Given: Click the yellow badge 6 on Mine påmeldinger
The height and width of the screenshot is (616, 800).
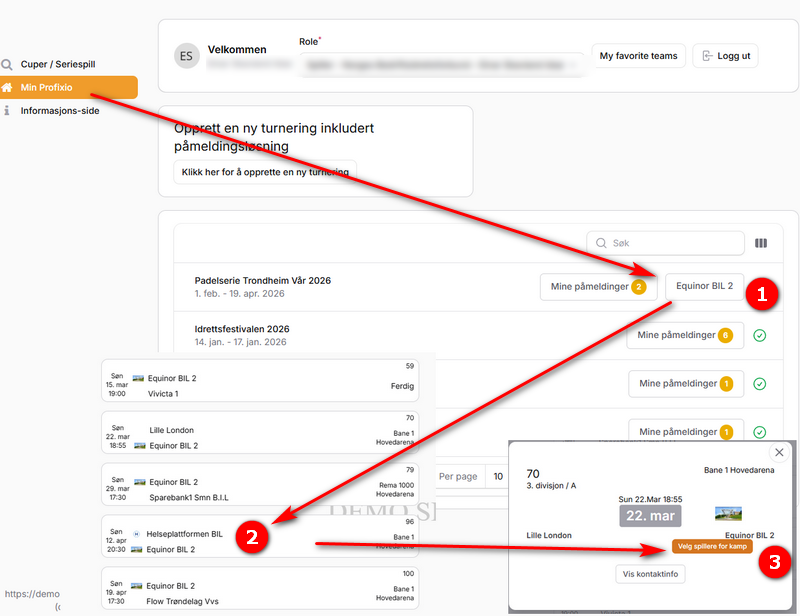Looking at the screenshot, I should 726,335.
